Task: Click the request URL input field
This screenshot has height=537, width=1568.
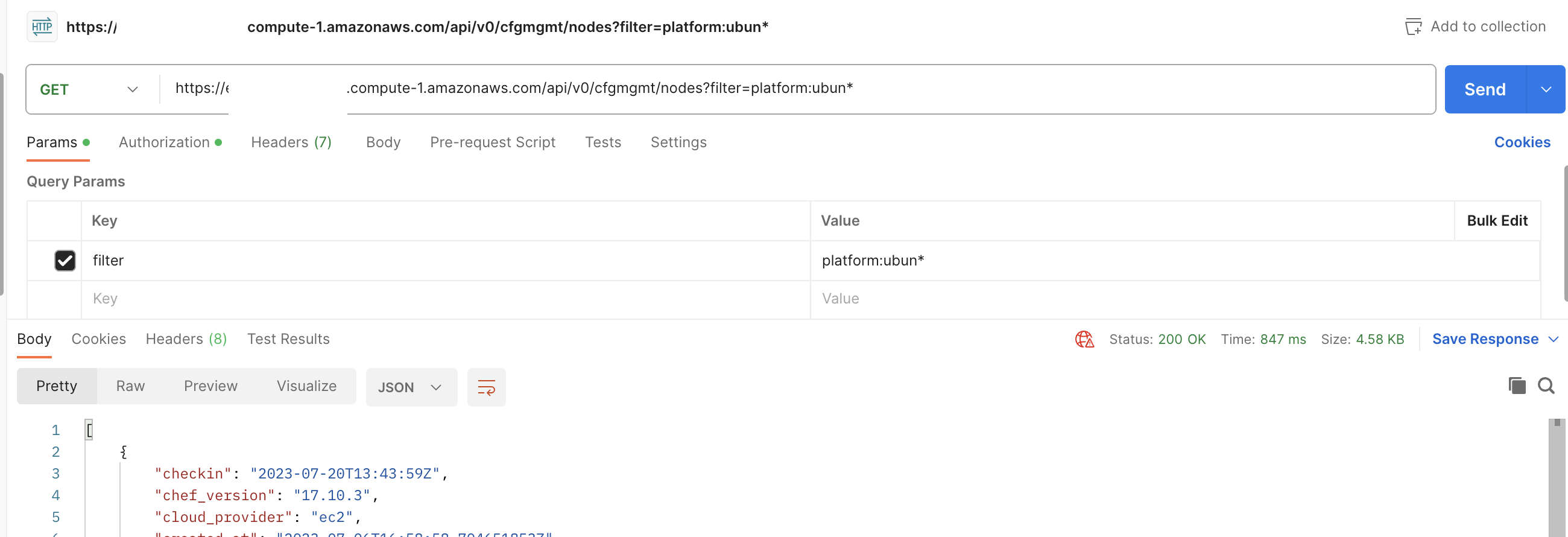Action: pos(797,89)
